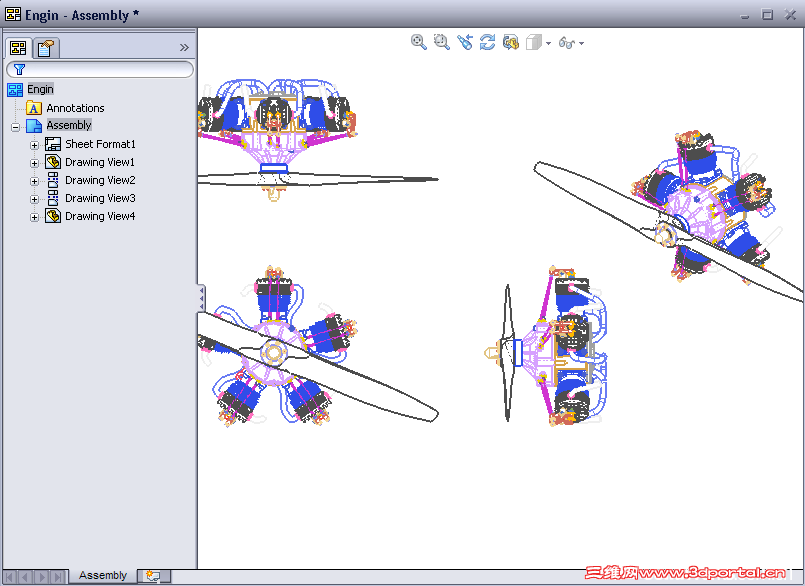The height and width of the screenshot is (586, 805).
Task: Collapse the FeatureManager panel with the side handle
Action: 201,298
